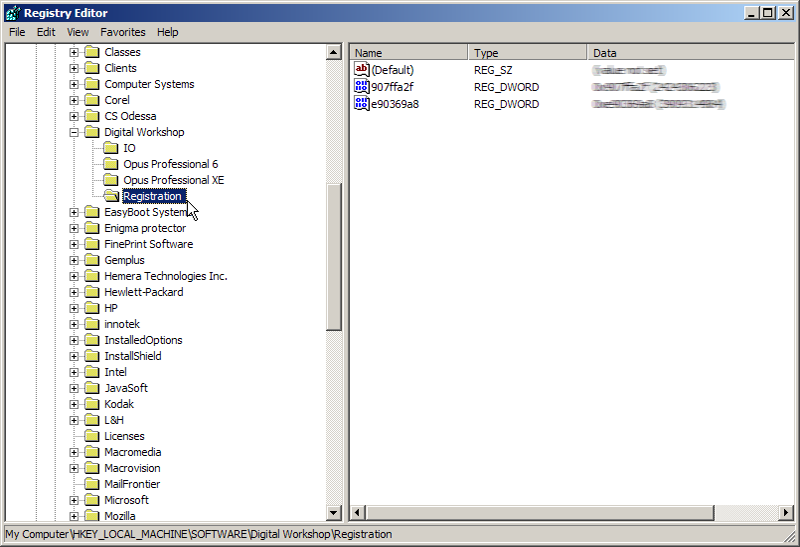The width and height of the screenshot is (800, 547).
Task: Click the Data column header
Action: (690, 53)
